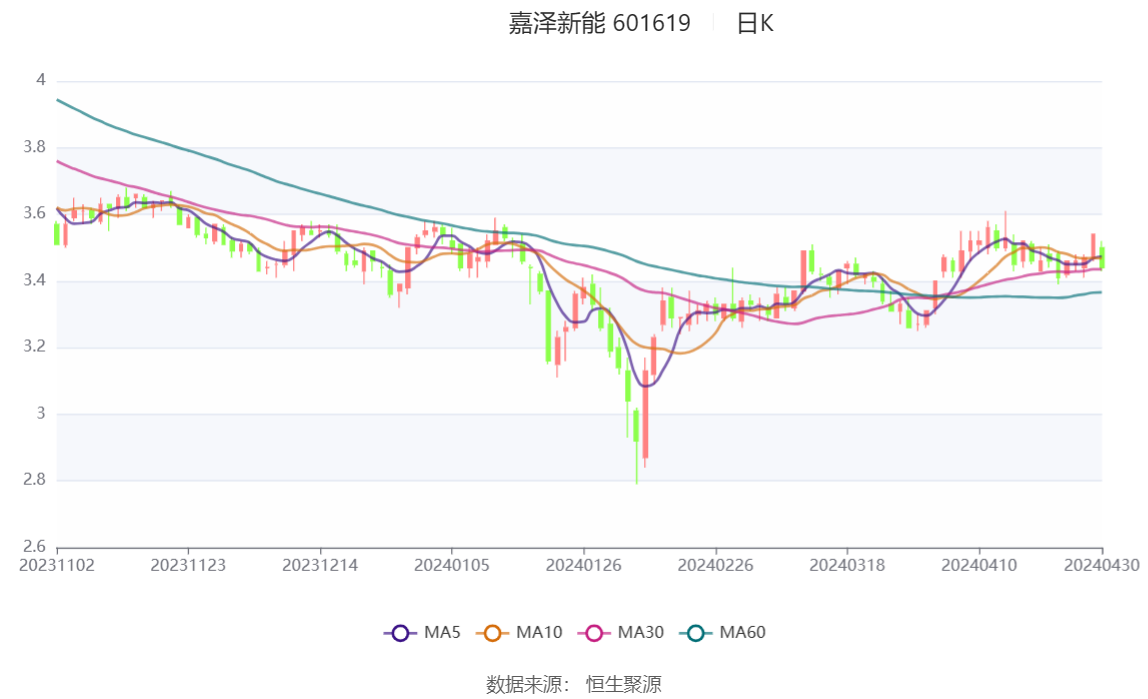Click the 20240430 end date label
This screenshot has height=699, width=1148.
pos(1102,565)
